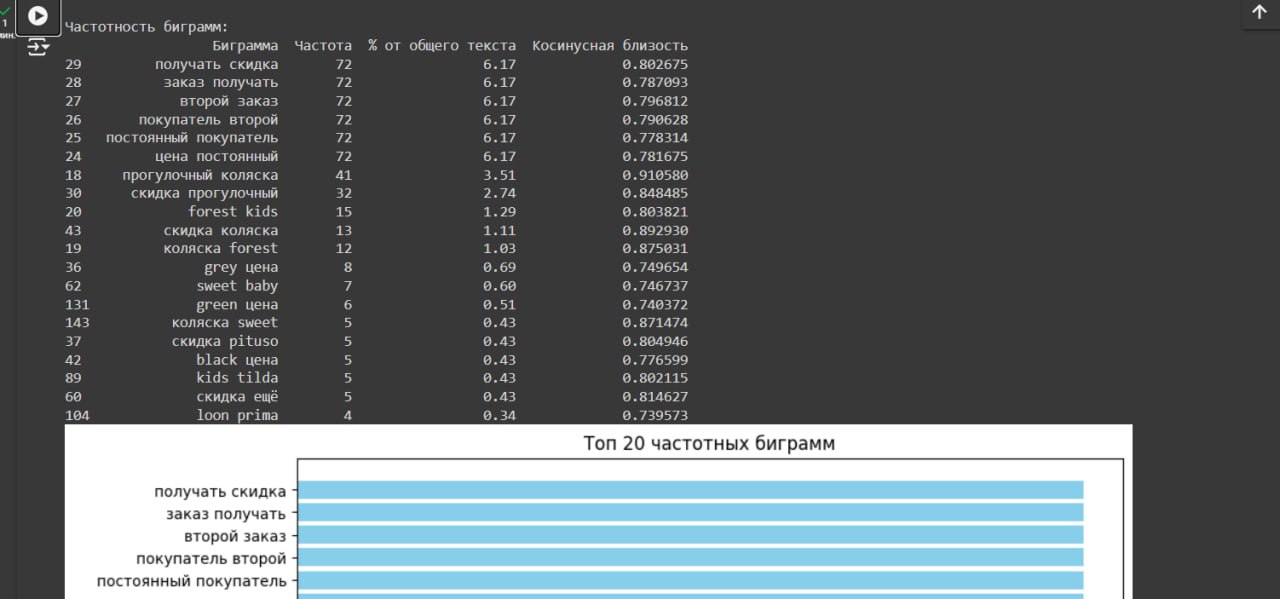Click the 'постоянный покупатель' chart axis label

pyautogui.click(x=191, y=581)
